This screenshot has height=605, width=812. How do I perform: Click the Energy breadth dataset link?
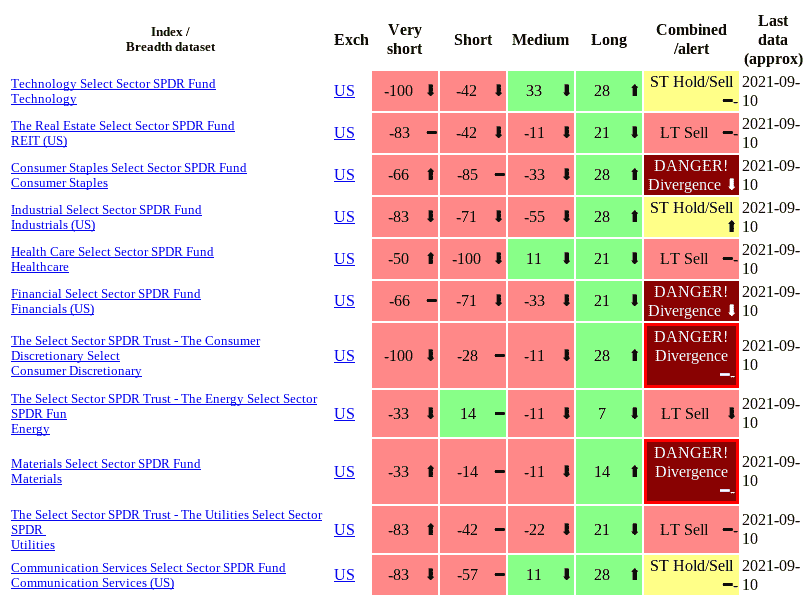click(30, 429)
